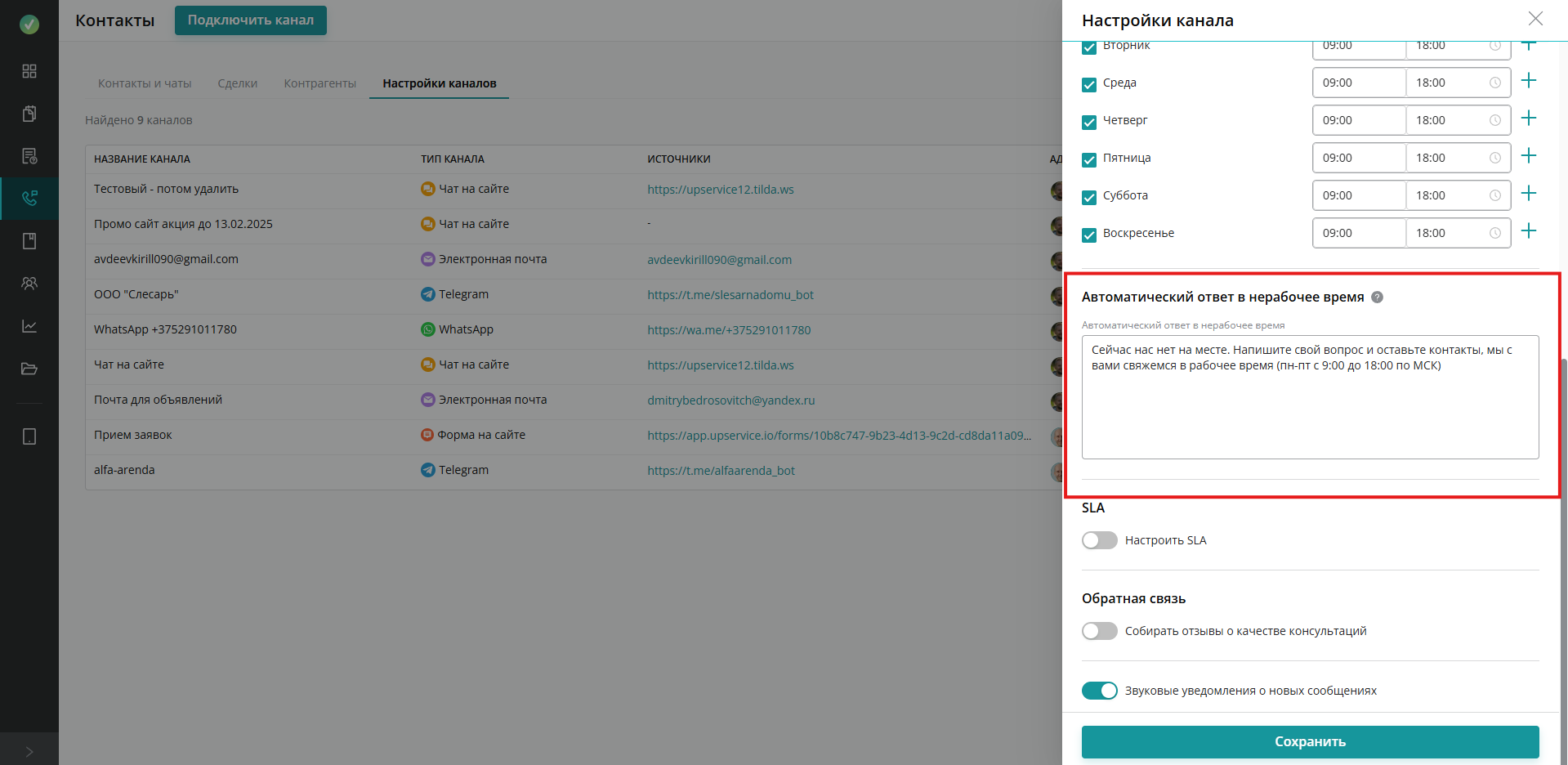
Task: Add time interval for Пятница
Action: (x=1529, y=156)
